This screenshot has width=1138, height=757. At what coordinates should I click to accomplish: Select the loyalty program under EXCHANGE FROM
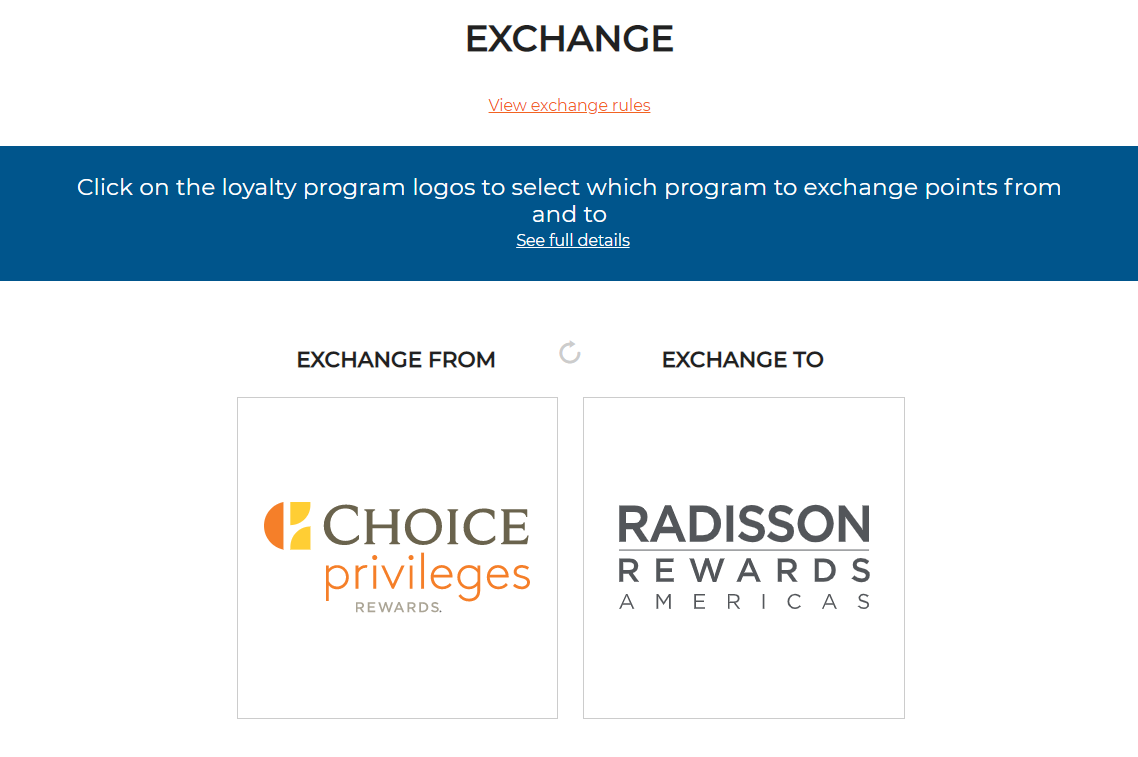click(397, 557)
